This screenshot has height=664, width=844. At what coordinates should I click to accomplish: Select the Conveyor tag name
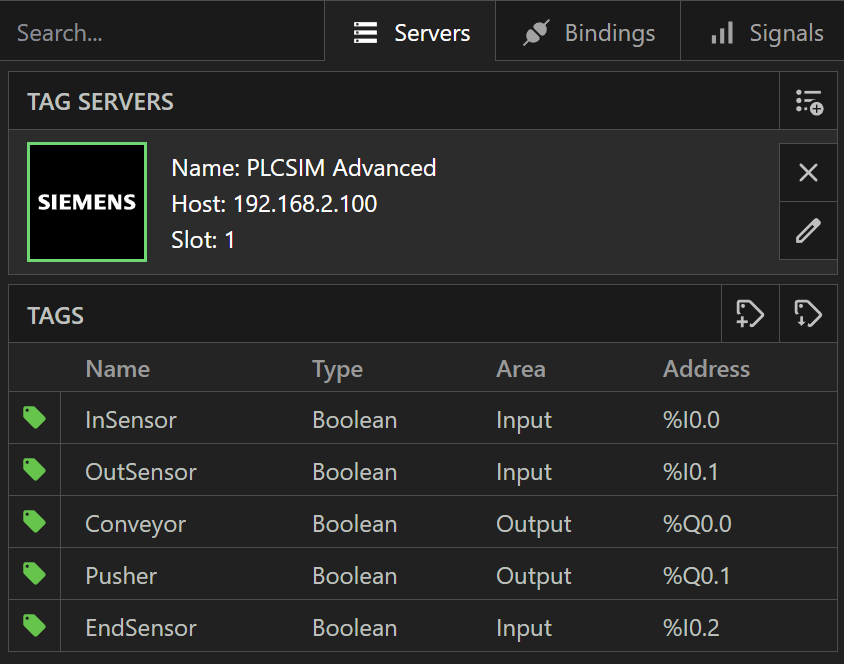[x=135, y=524]
